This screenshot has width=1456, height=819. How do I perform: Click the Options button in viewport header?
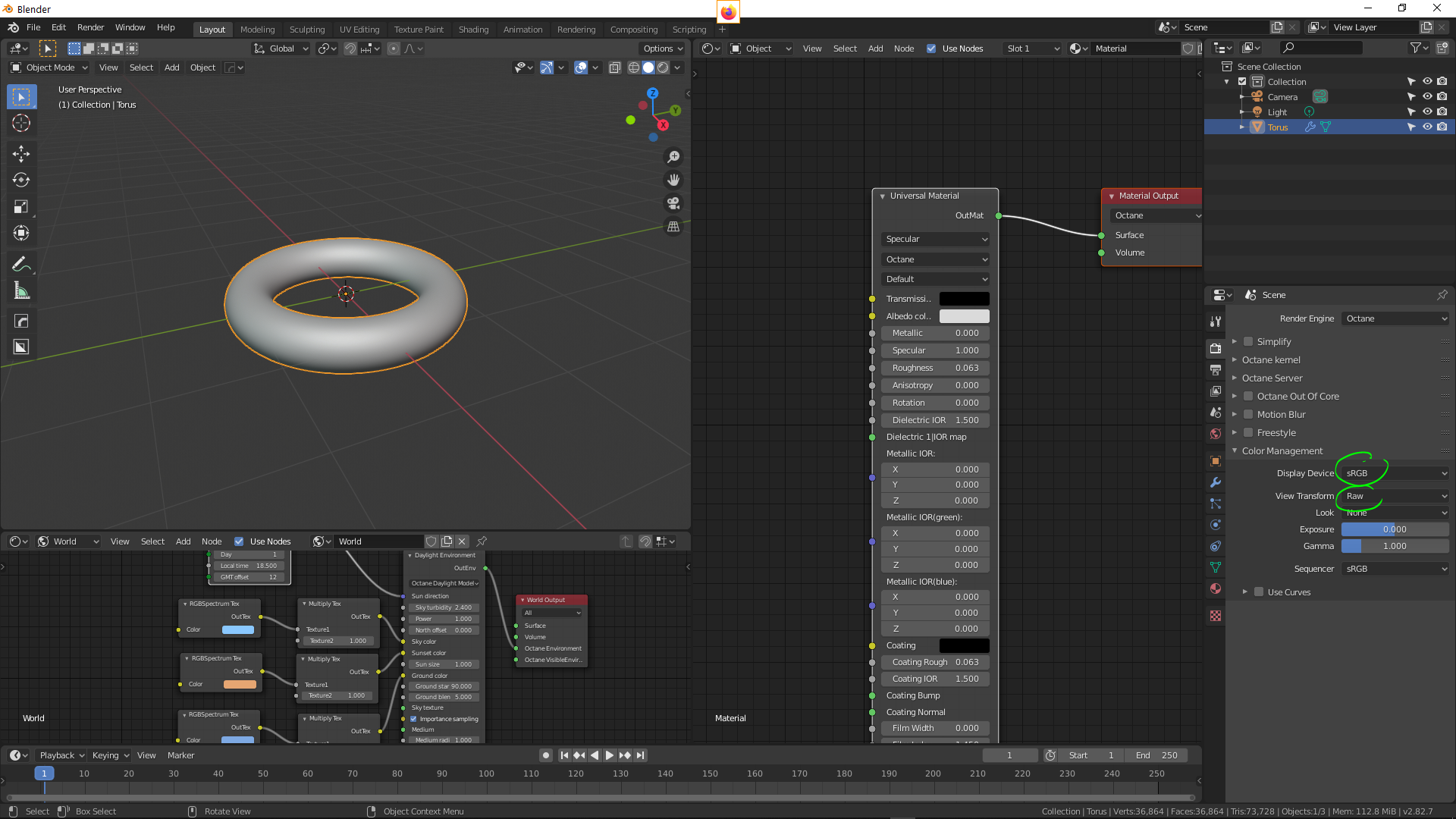[x=662, y=49]
